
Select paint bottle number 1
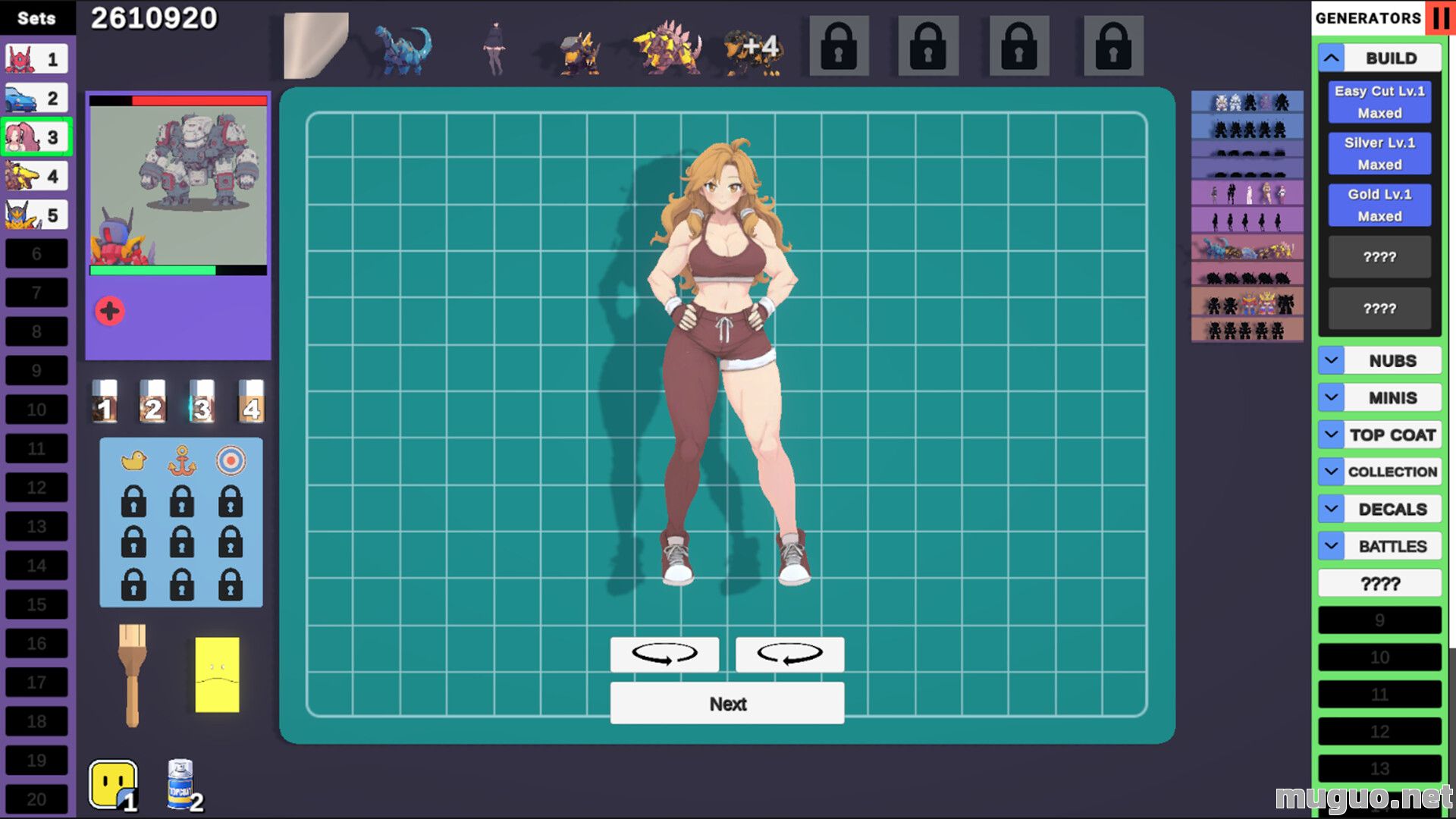tap(105, 401)
